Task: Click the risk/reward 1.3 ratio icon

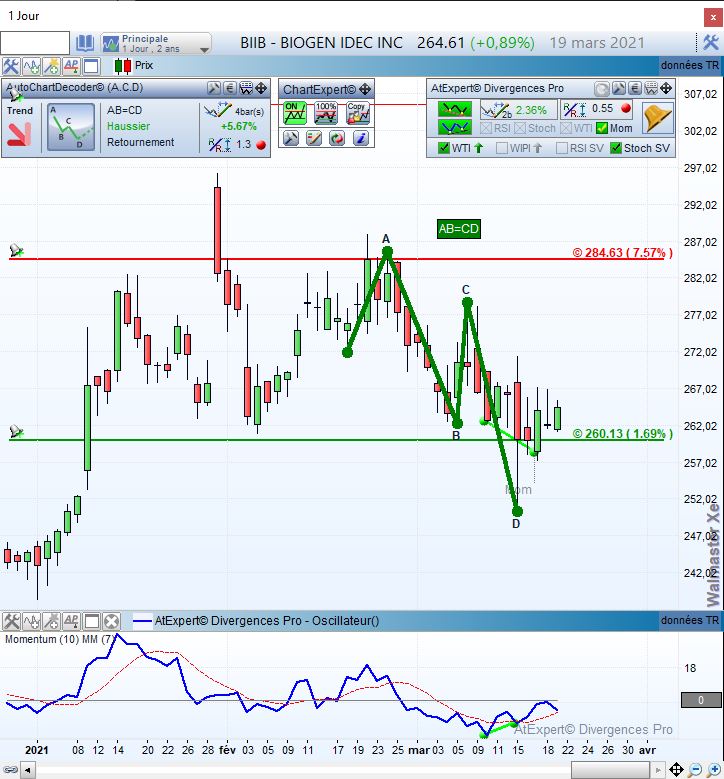Action: 220,145
